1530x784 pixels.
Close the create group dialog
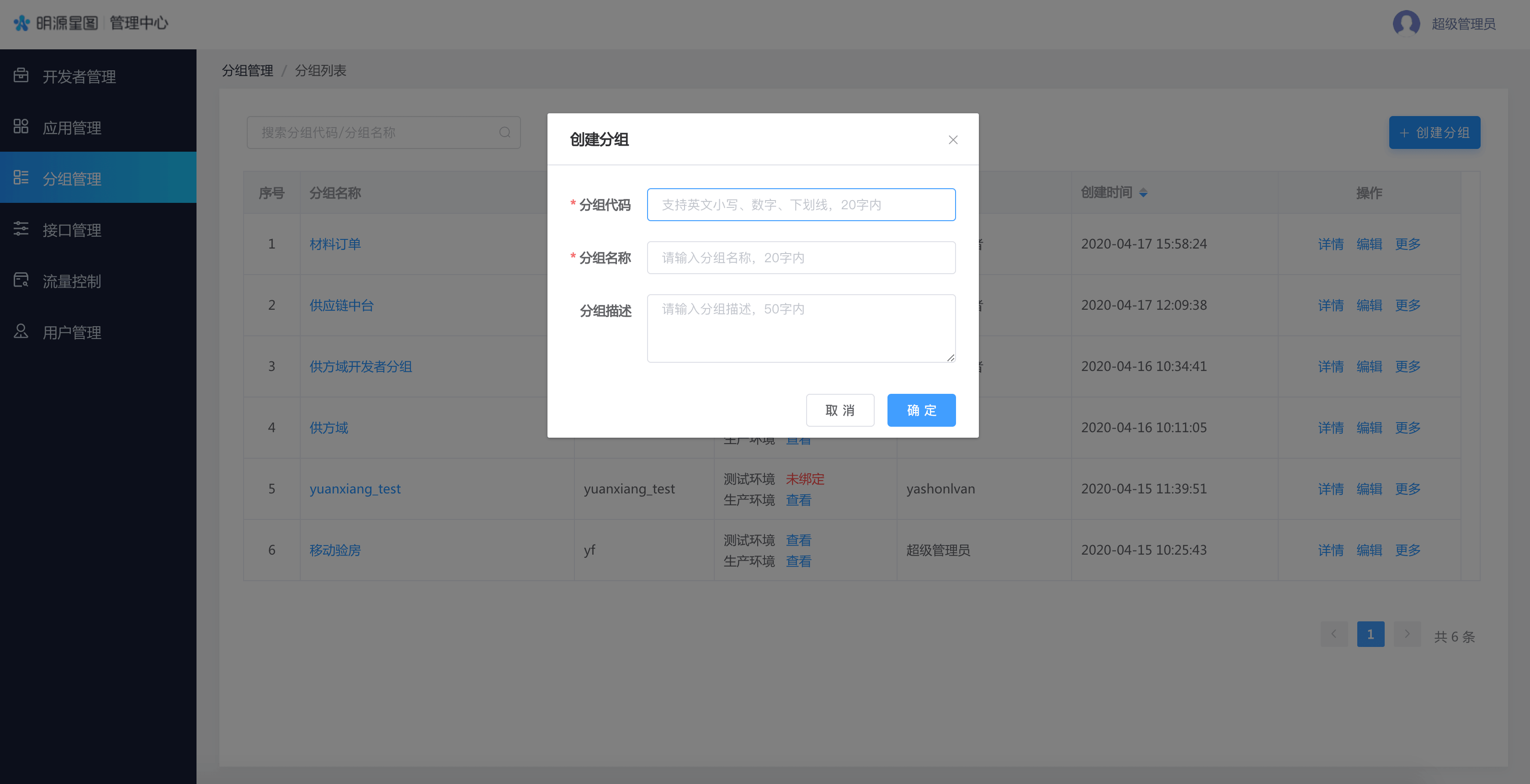click(x=953, y=140)
